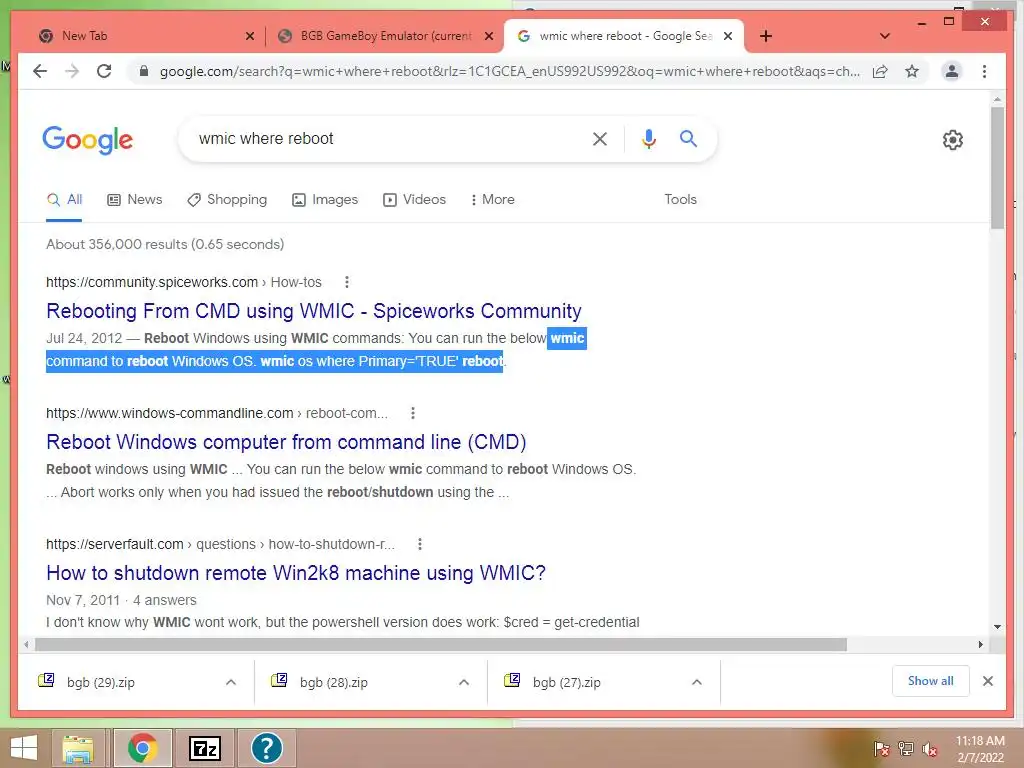Bookmark this page with the star
Viewport: 1024px width, 768px height.
912,71
